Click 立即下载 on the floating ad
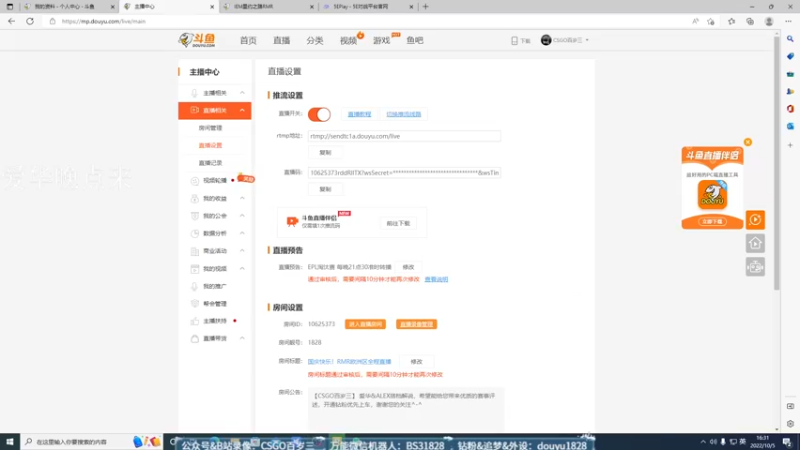Viewport: 800px width, 450px height. (x=712, y=222)
